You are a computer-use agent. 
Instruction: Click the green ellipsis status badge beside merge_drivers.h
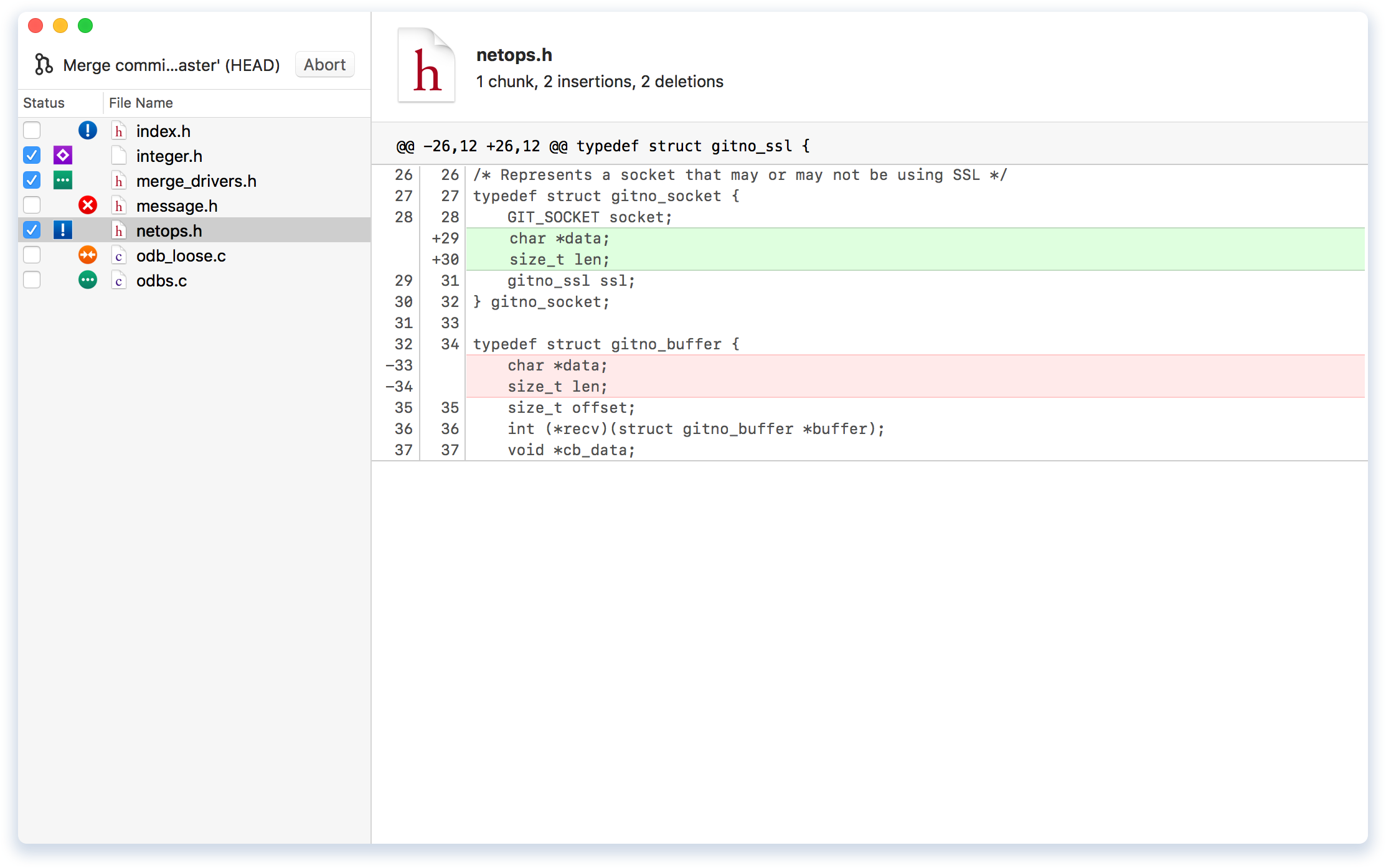[62, 181]
